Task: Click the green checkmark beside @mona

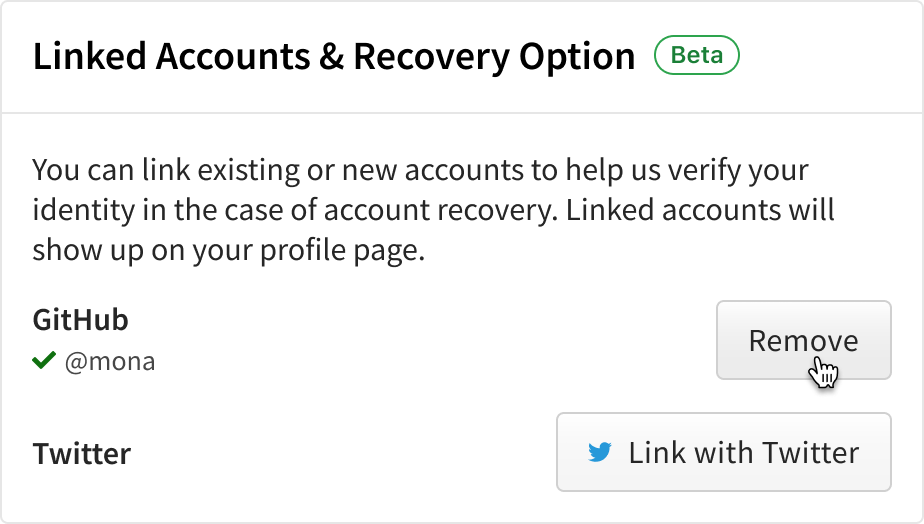Action: [x=43, y=361]
